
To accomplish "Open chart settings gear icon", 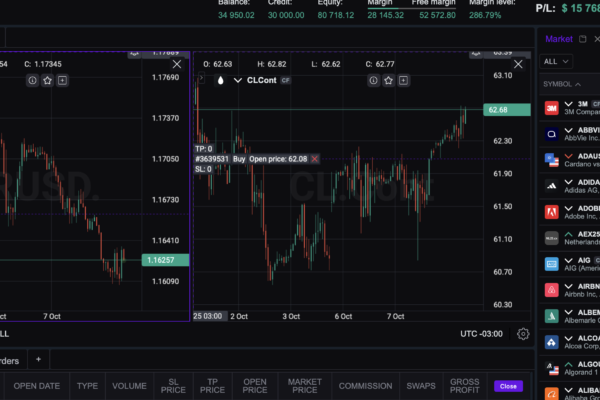I will pos(523,334).
